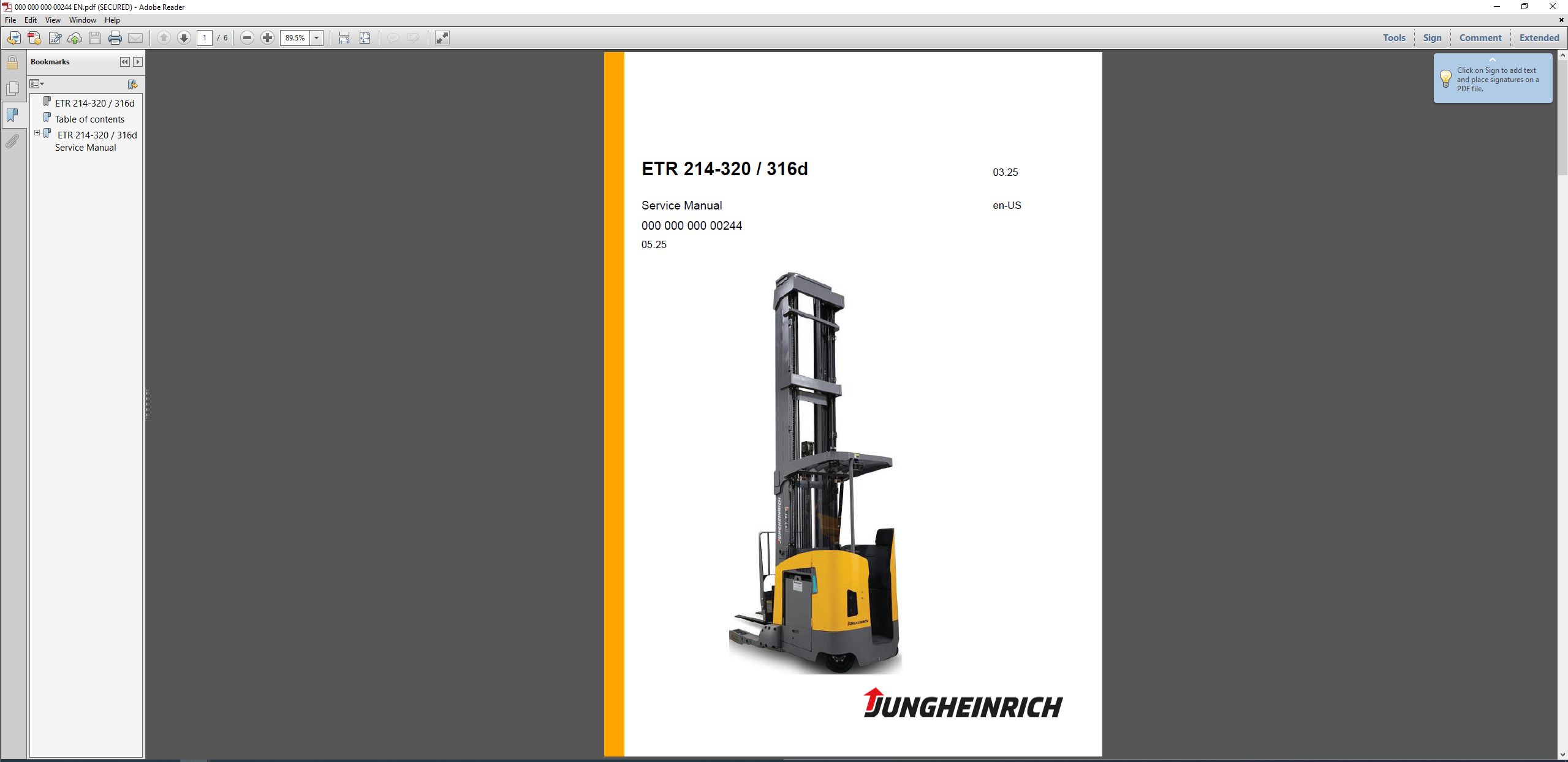
Task: Select the Bookmarks panel icon
Action: [x=12, y=115]
